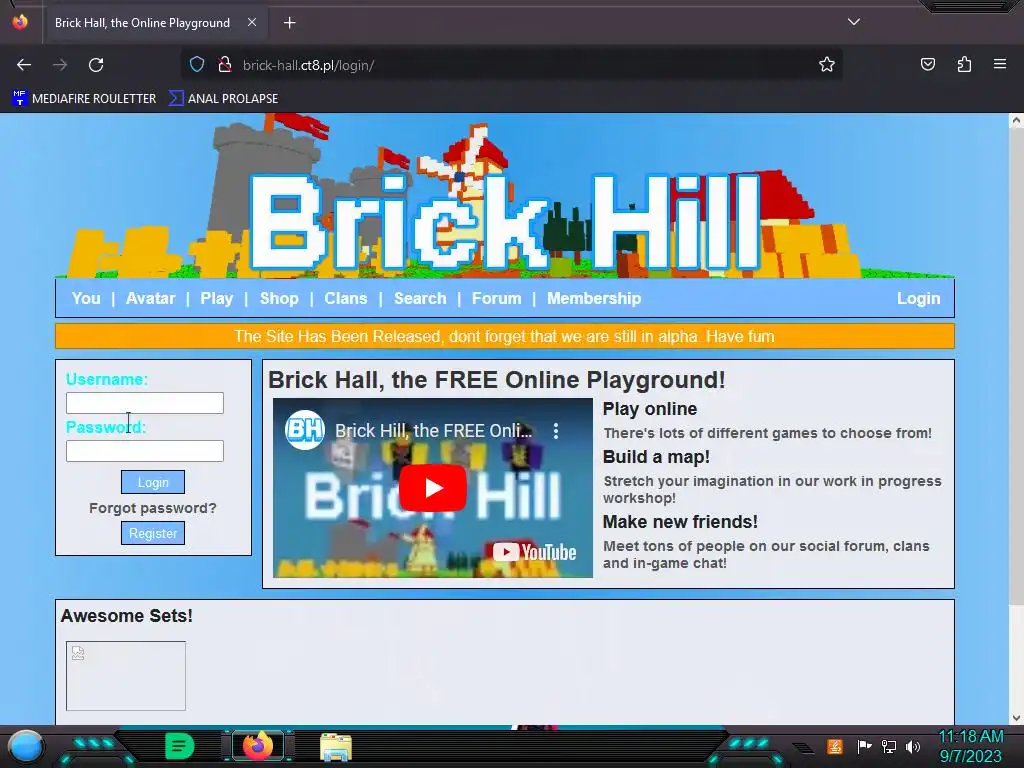Viewport: 1024px width, 768px height.
Task: Click the Firefox icon in the taskbar
Action: tap(257, 746)
